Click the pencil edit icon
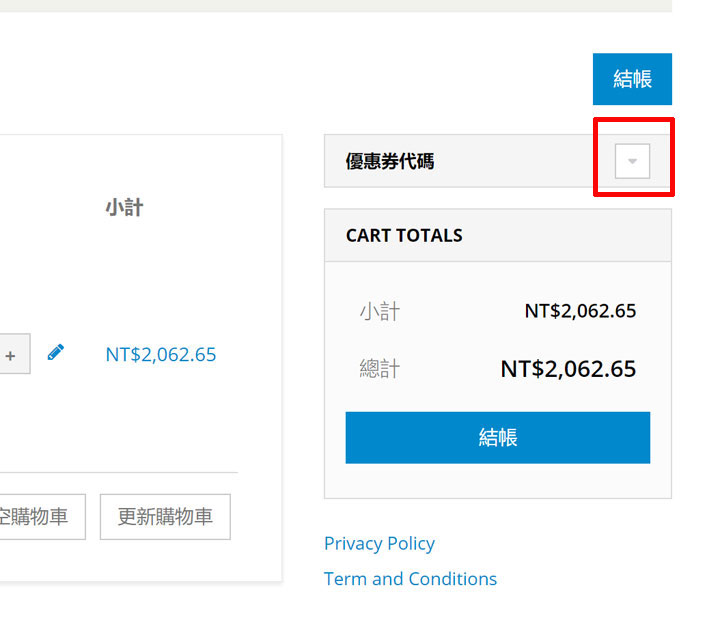This screenshot has width=720, height=620. pos(56,352)
